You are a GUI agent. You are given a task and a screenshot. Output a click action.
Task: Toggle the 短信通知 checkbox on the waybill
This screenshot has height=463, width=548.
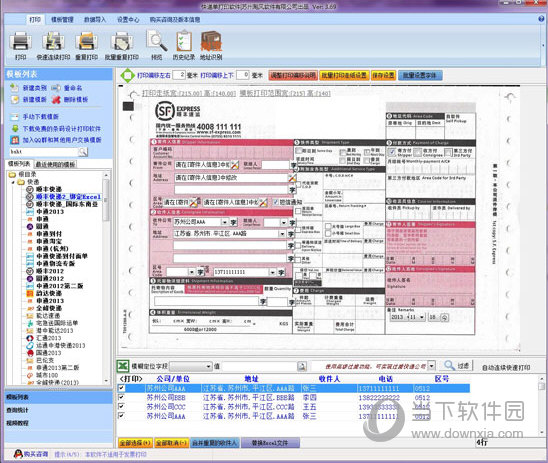pyautogui.click(x=275, y=202)
